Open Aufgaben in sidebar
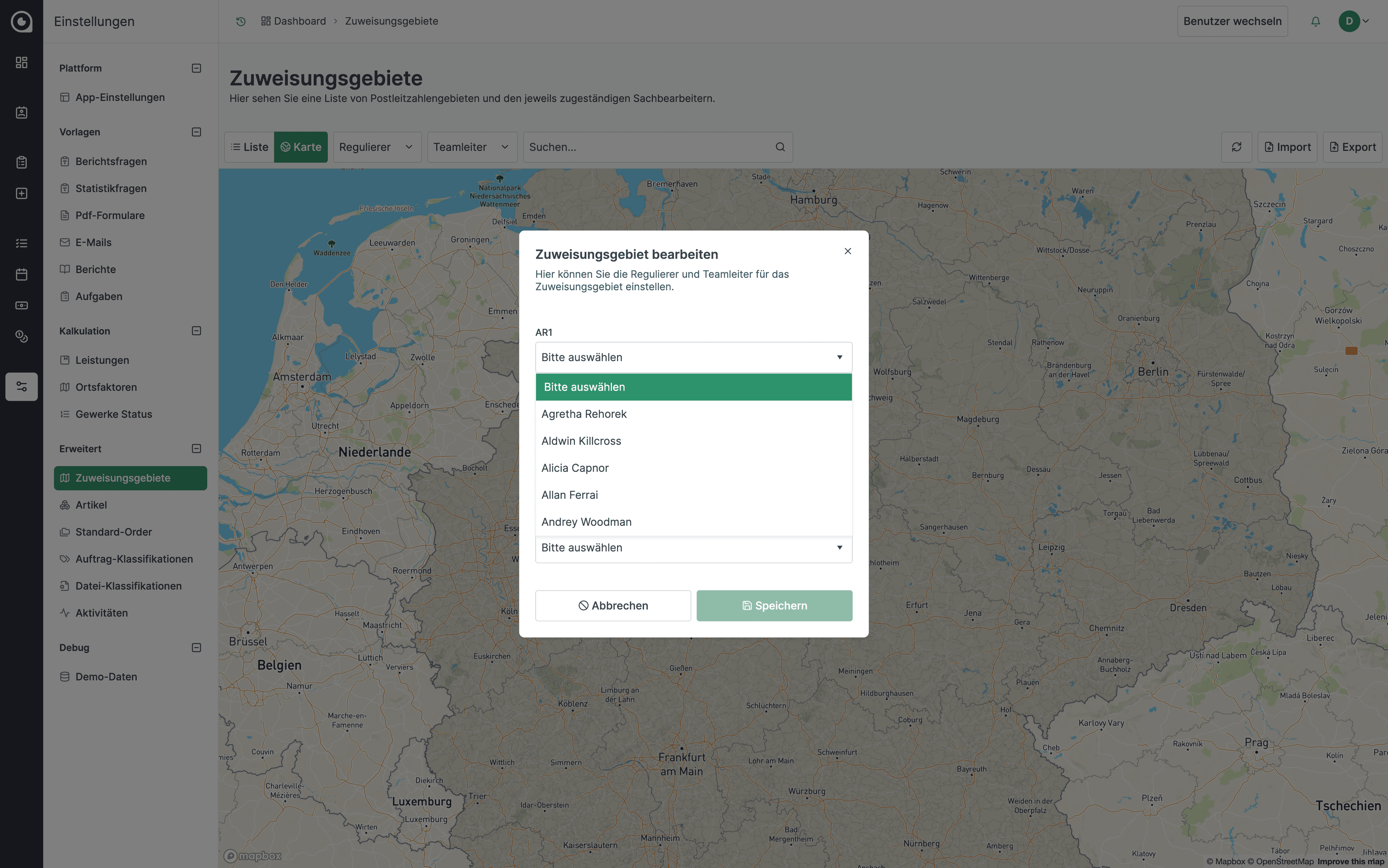The height and width of the screenshot is (868, 1388). tap(130, 296)
